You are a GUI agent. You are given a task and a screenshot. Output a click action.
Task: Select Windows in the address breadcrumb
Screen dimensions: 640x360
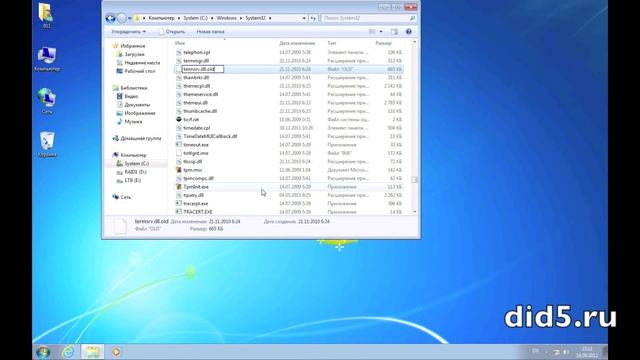(227, 18)
